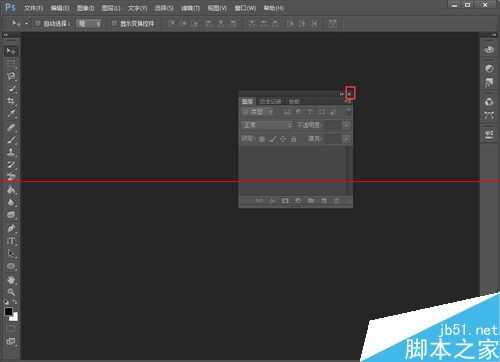Select the Ellipse shape tool
Viewport: 500px width, 362px height.
pos(11,266)
